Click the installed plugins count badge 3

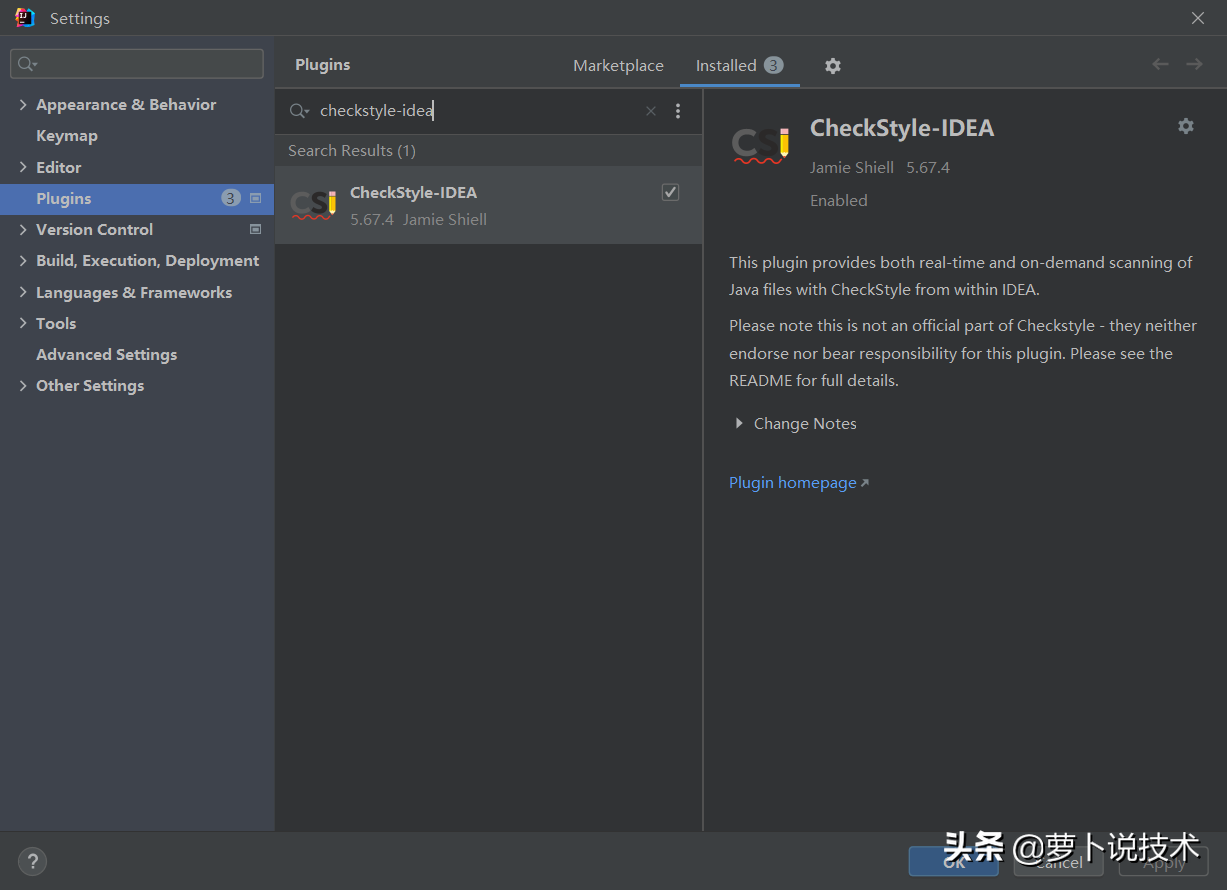pos(774,65)
